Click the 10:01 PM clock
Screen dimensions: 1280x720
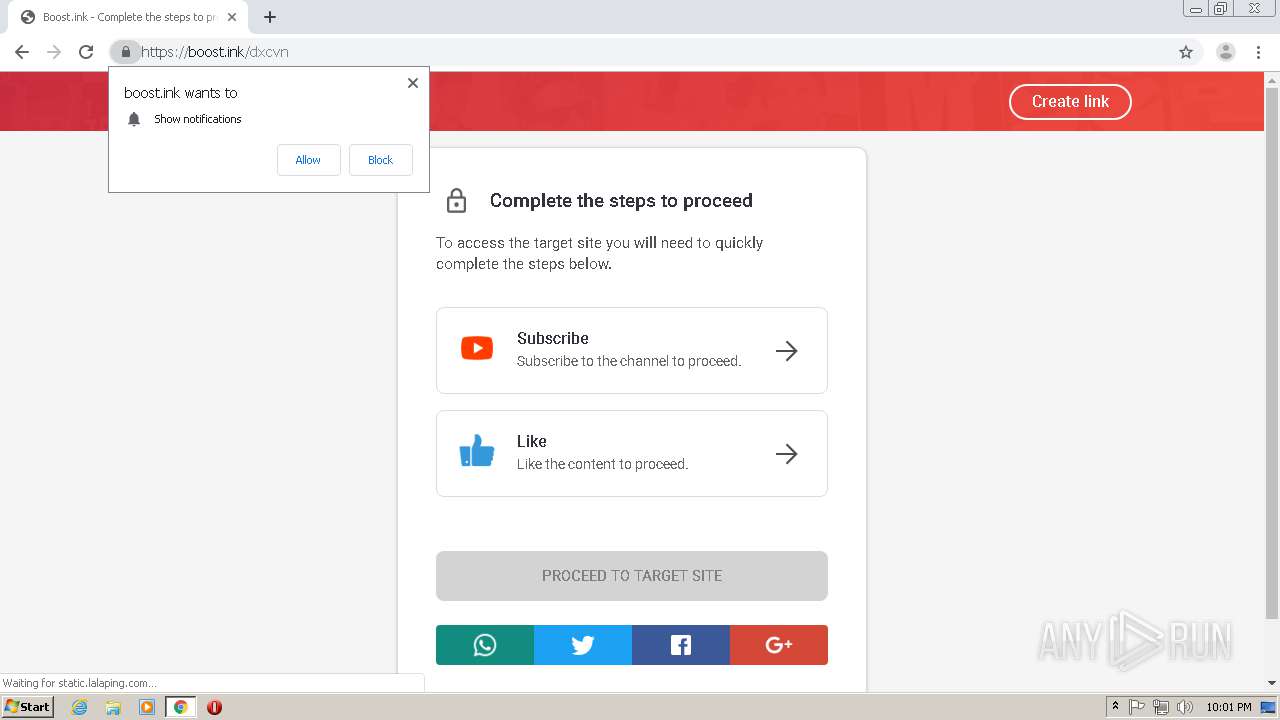pos(1229,707)
